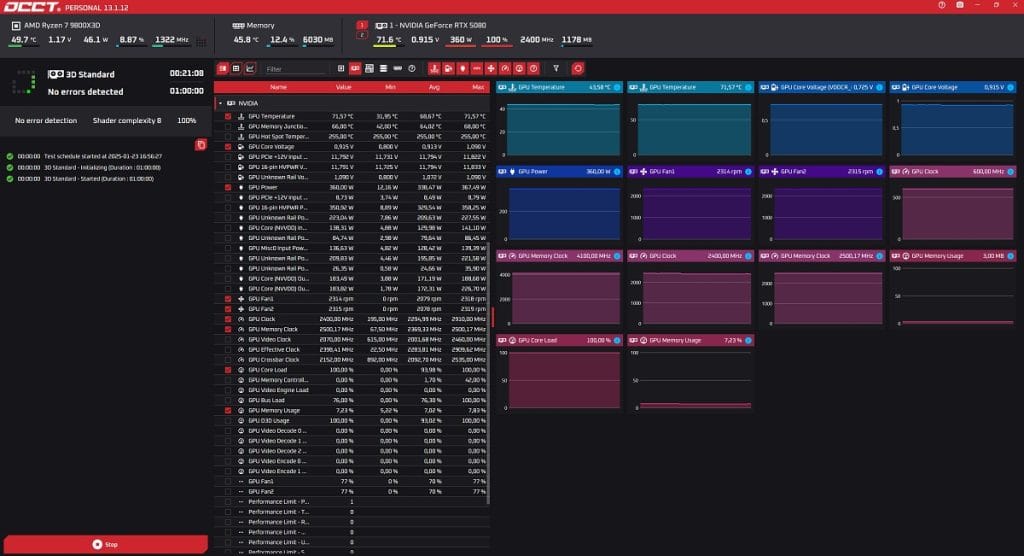The height and width of the screenshot is (556, 1024).
Task: Open the help icon in title bar
Action: pyautogui.click(x=941, y=6)
